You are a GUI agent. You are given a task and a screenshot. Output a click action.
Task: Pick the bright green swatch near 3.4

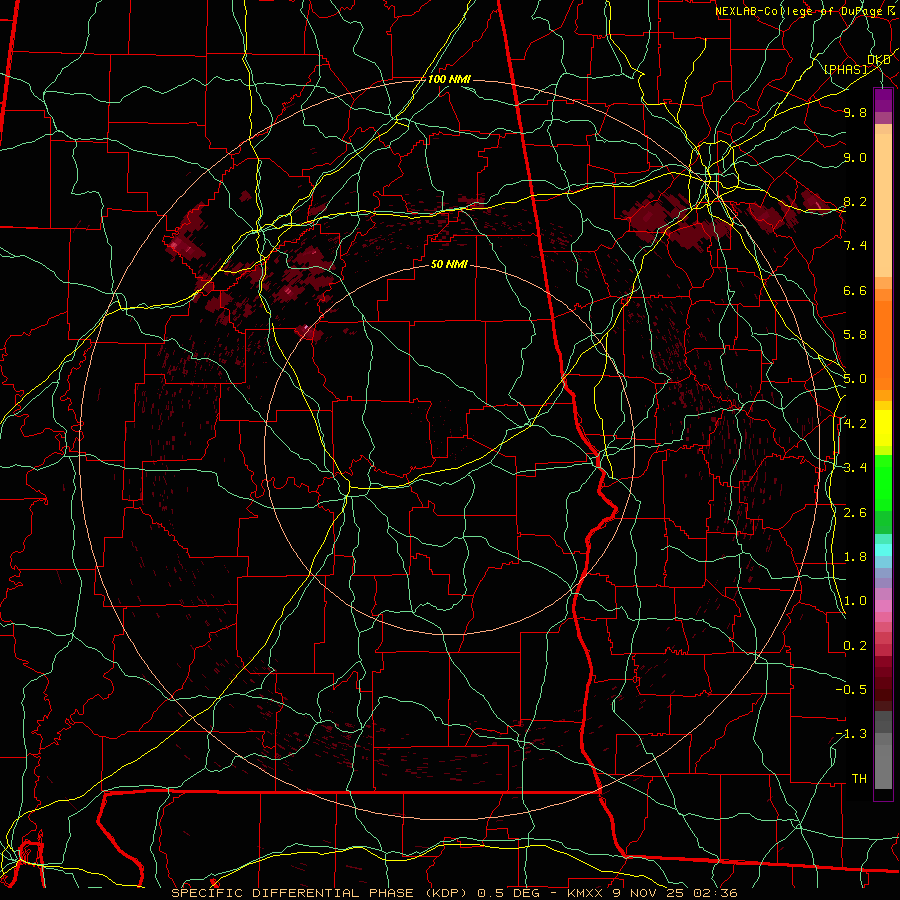(883, 482)
